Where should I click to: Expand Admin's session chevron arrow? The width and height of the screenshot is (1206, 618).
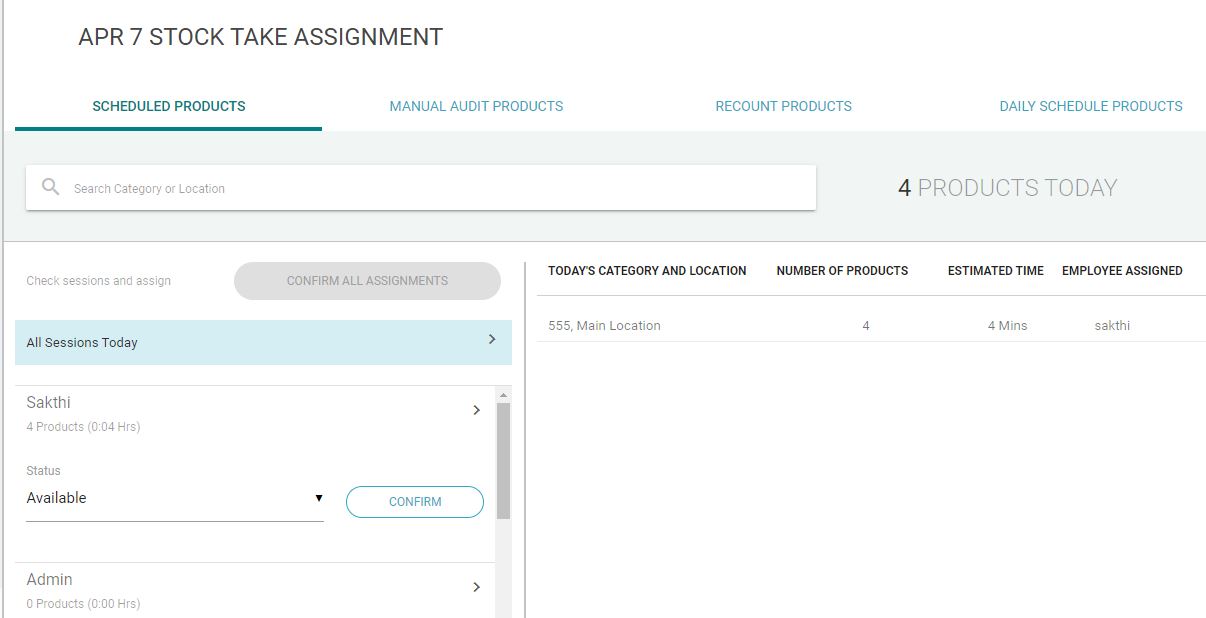[476, 587]
